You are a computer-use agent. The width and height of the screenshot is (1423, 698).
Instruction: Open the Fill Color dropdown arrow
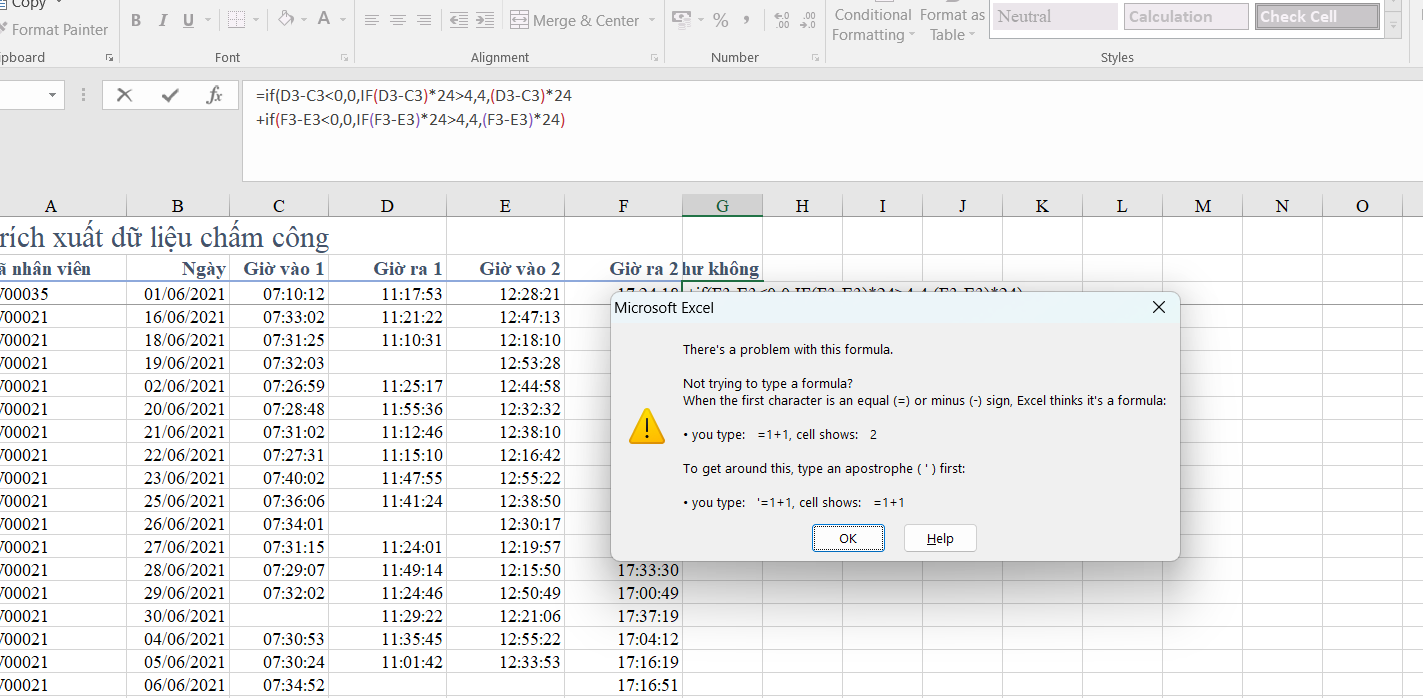pyautogui.click(x=303, y=20)
